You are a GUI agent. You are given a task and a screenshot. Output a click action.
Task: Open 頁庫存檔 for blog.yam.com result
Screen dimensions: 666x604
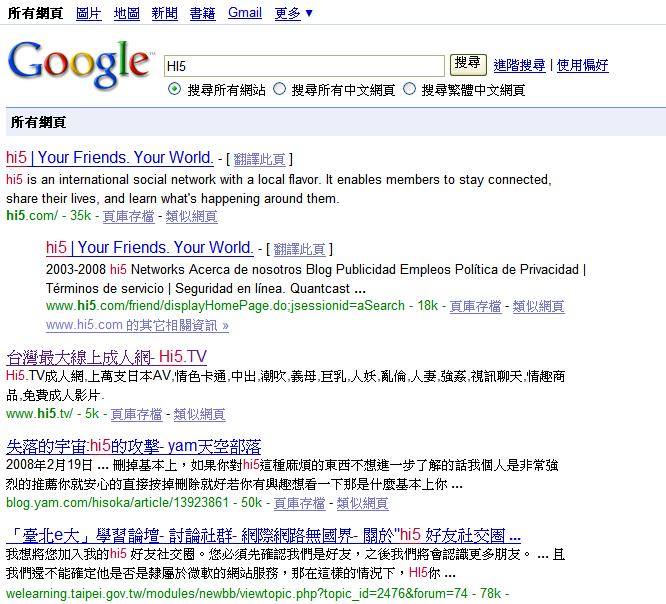[x=299, y=503]
